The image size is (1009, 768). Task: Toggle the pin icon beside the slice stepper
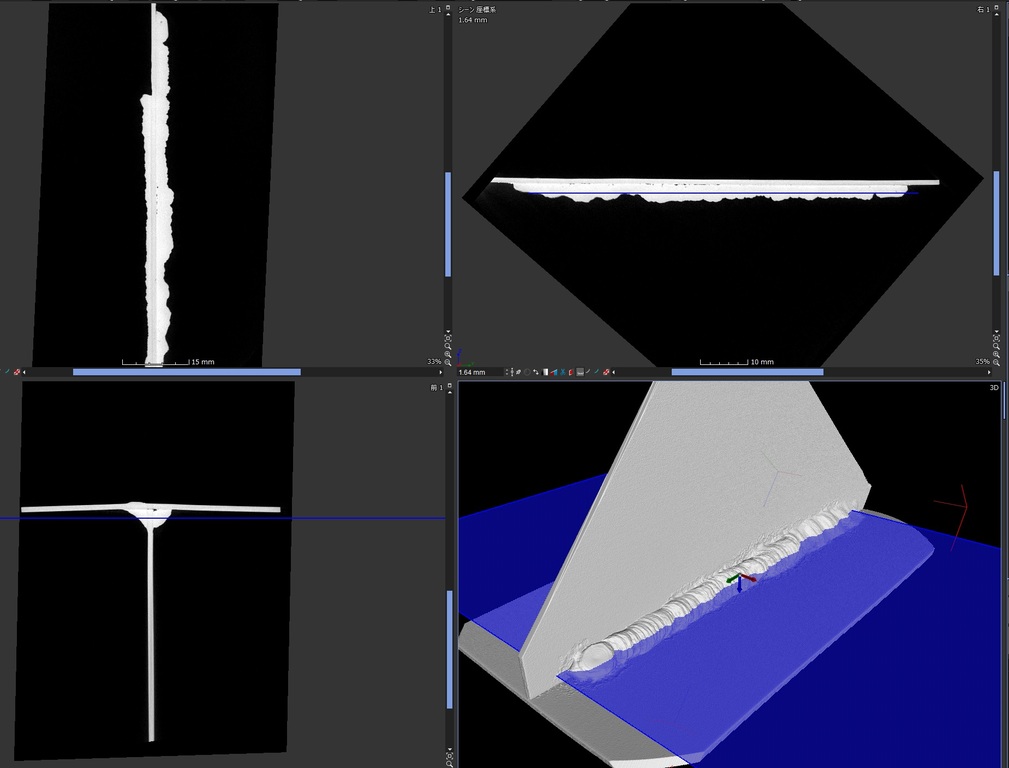517,372
